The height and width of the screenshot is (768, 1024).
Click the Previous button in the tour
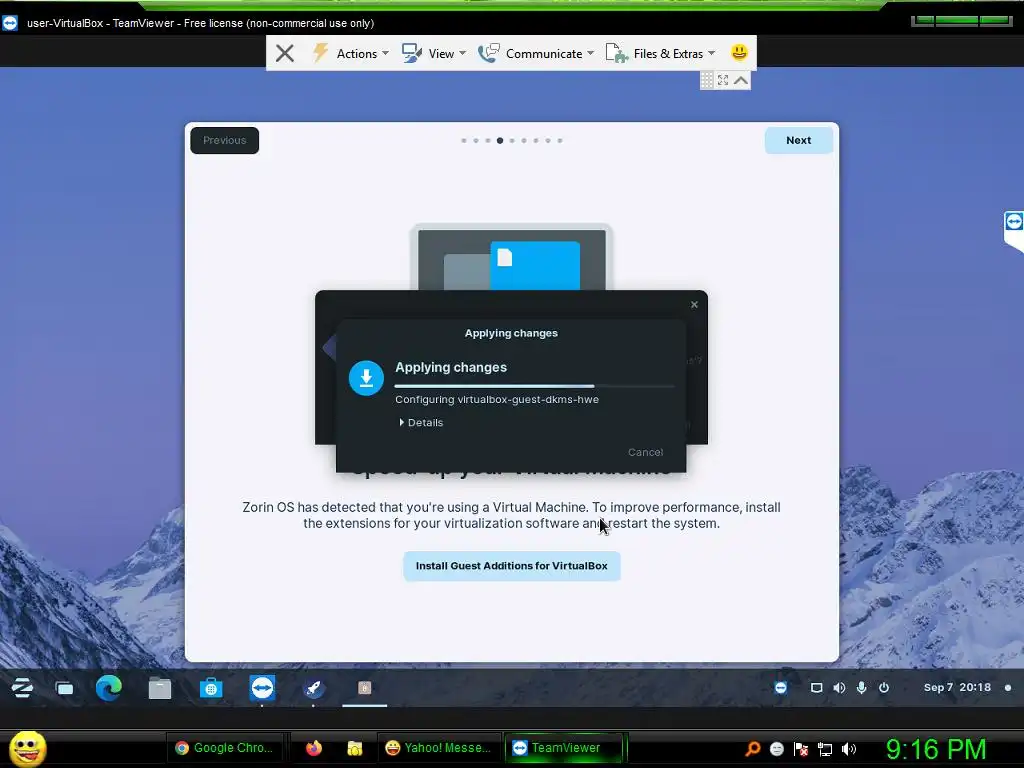coord(225,140)
